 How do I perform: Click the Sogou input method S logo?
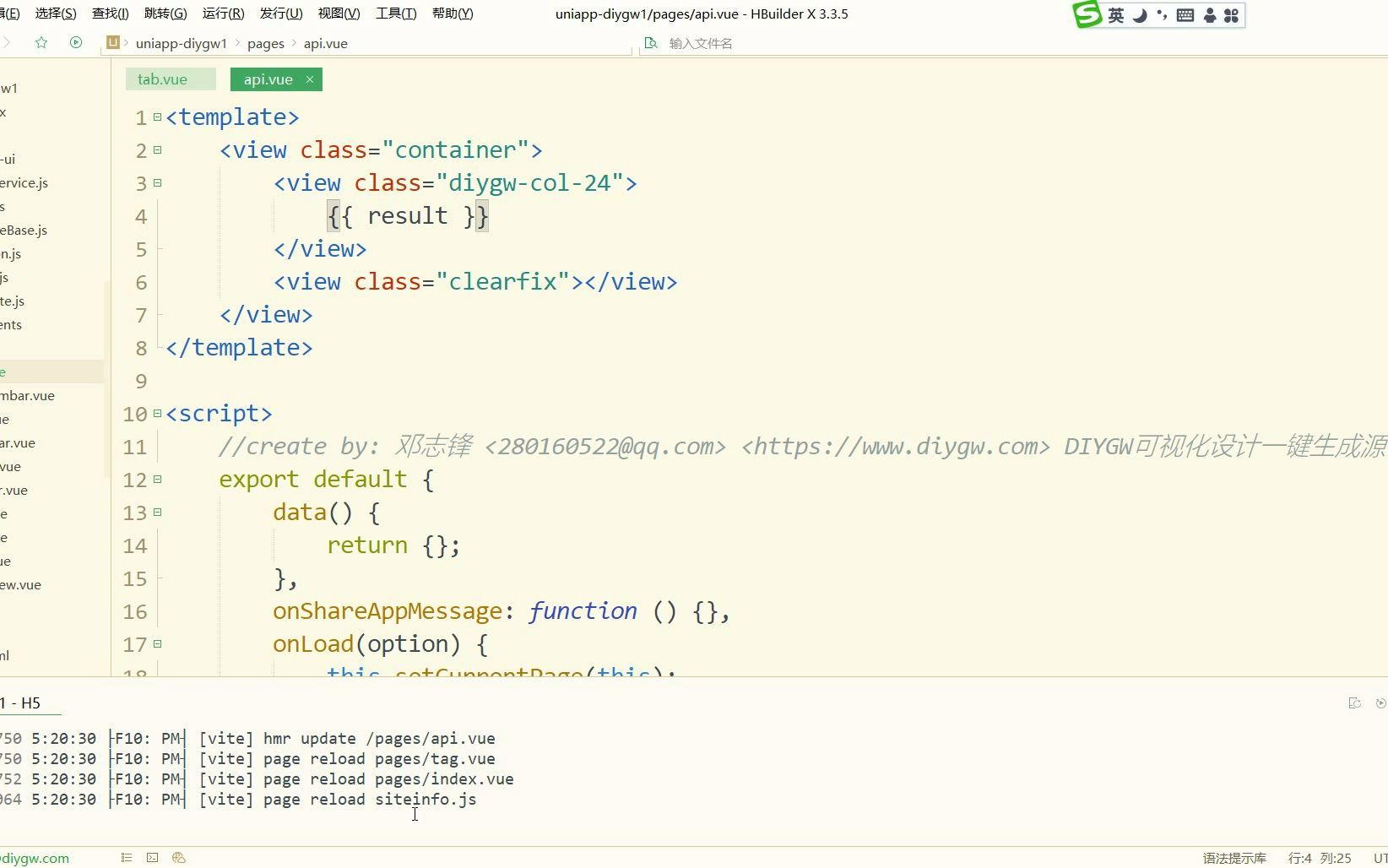point(1087,14)
